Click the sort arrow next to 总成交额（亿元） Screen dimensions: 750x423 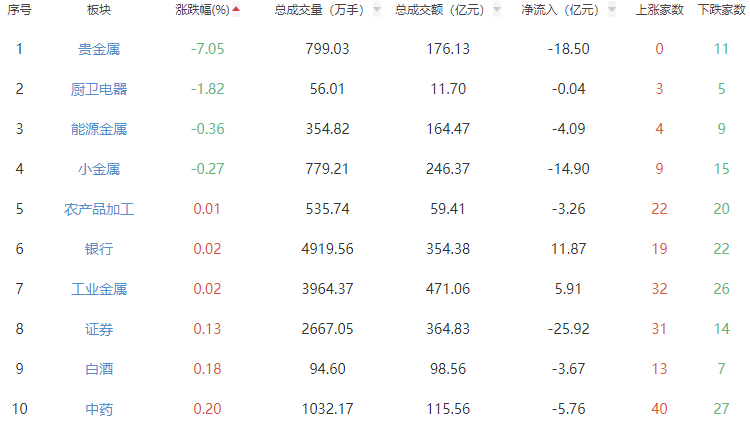(x=496, y=10)
